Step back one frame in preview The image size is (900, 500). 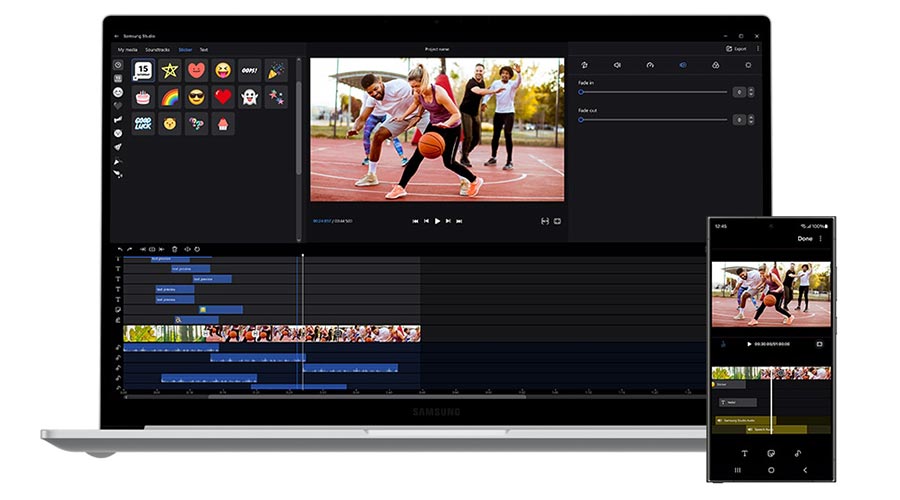tap(426, 221)
